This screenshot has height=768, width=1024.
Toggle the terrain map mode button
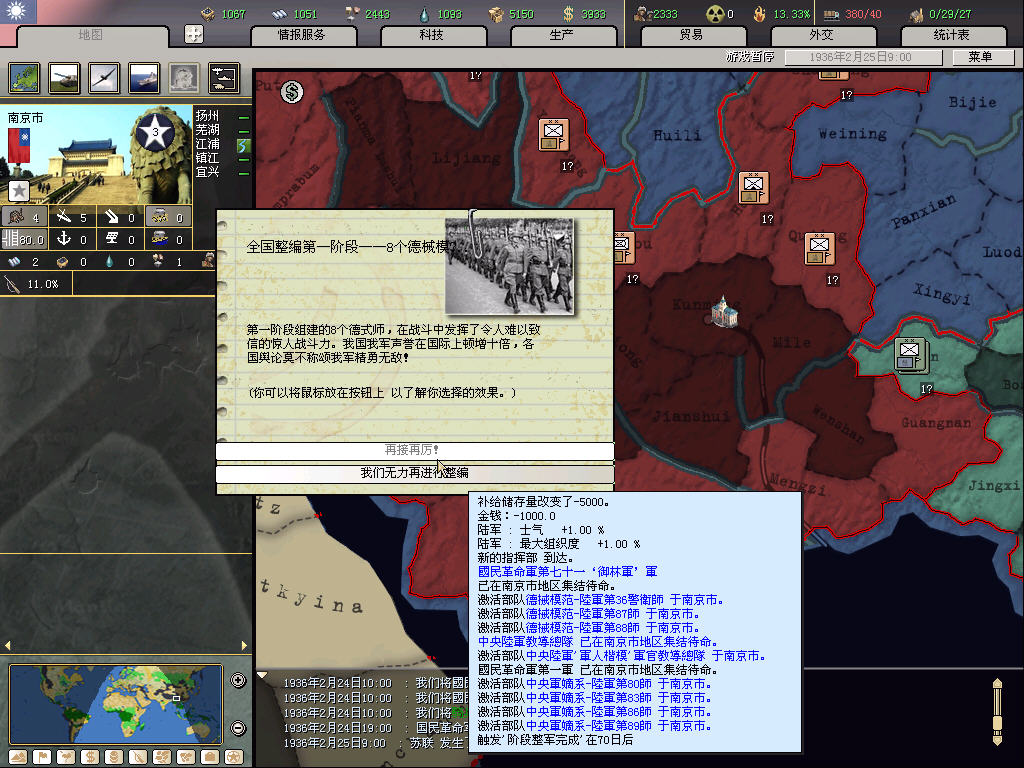pyautogui.click(x=18, y=756)
